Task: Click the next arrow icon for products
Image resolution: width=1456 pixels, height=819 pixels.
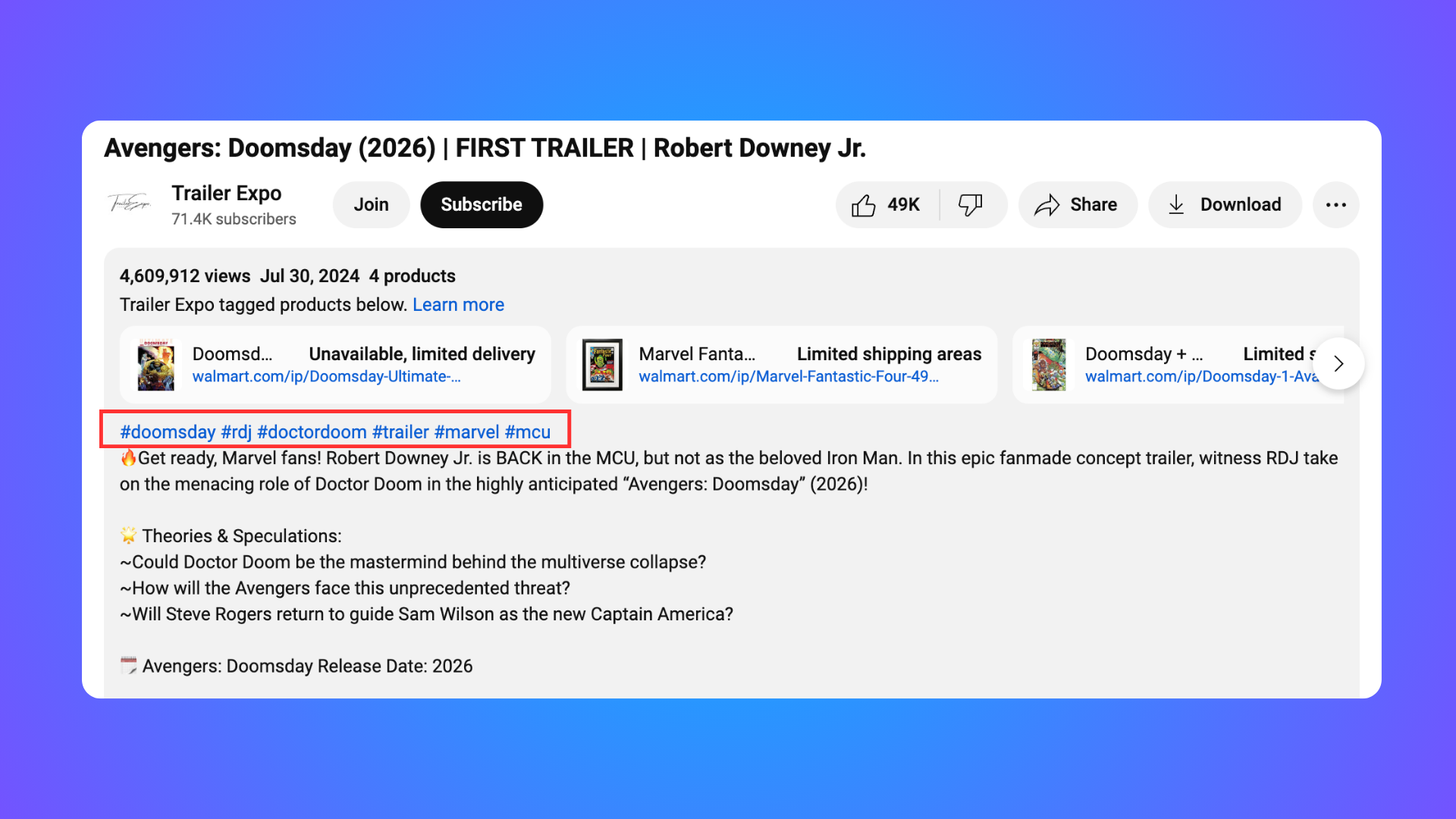Action: (1339, 364)
